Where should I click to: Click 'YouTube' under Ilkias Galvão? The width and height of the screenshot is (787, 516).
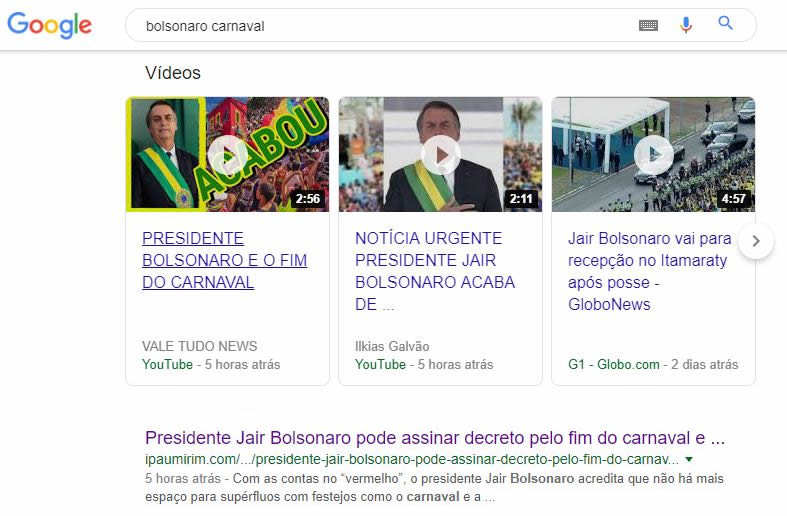[380, 364]
